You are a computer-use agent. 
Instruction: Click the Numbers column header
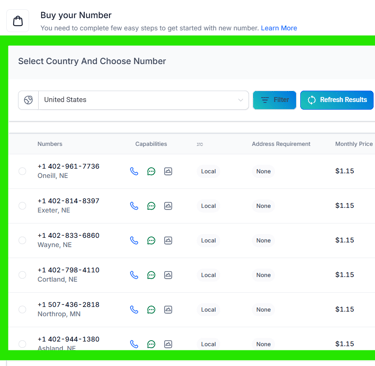tap(50, 144)
